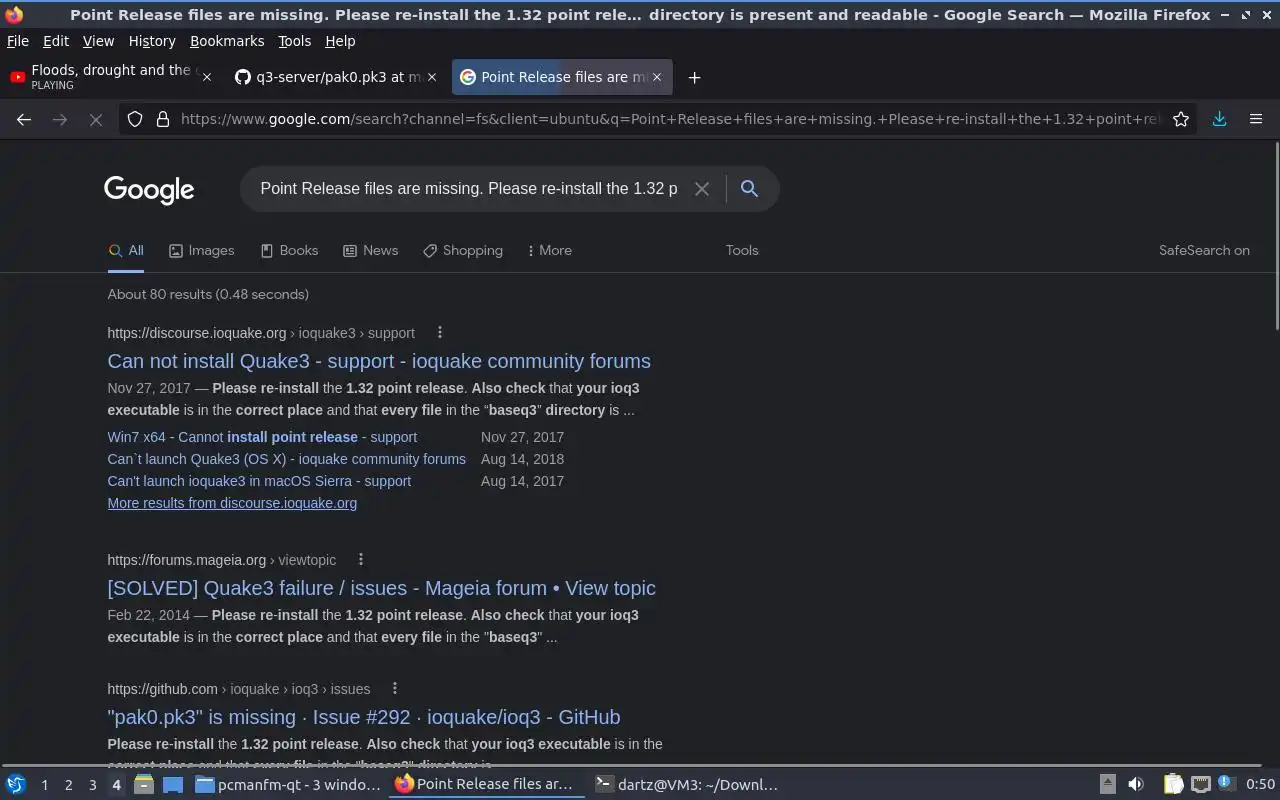Switch to workspace 4 in pager
The width and height of the screenshot is (1280, 800).
116,785
